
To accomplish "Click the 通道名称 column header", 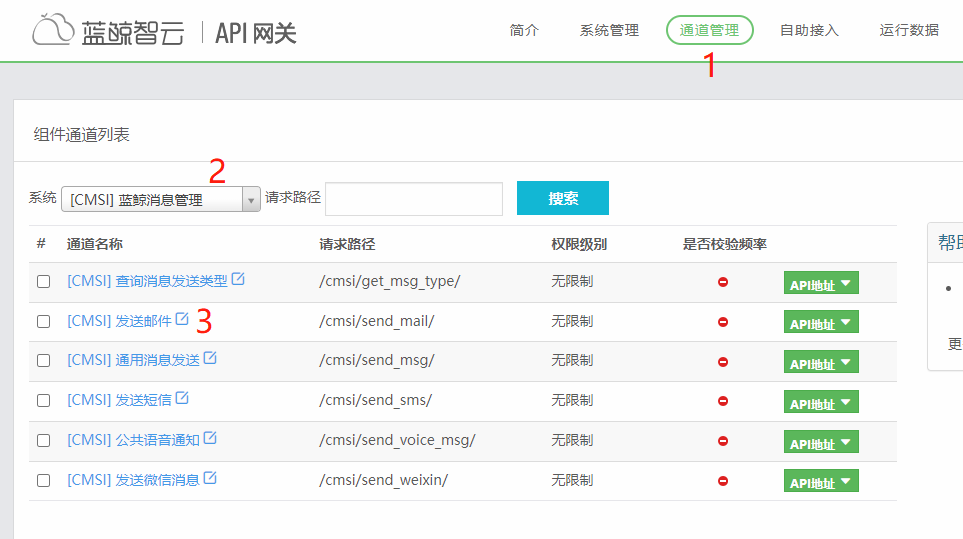I will click(95, 244).
